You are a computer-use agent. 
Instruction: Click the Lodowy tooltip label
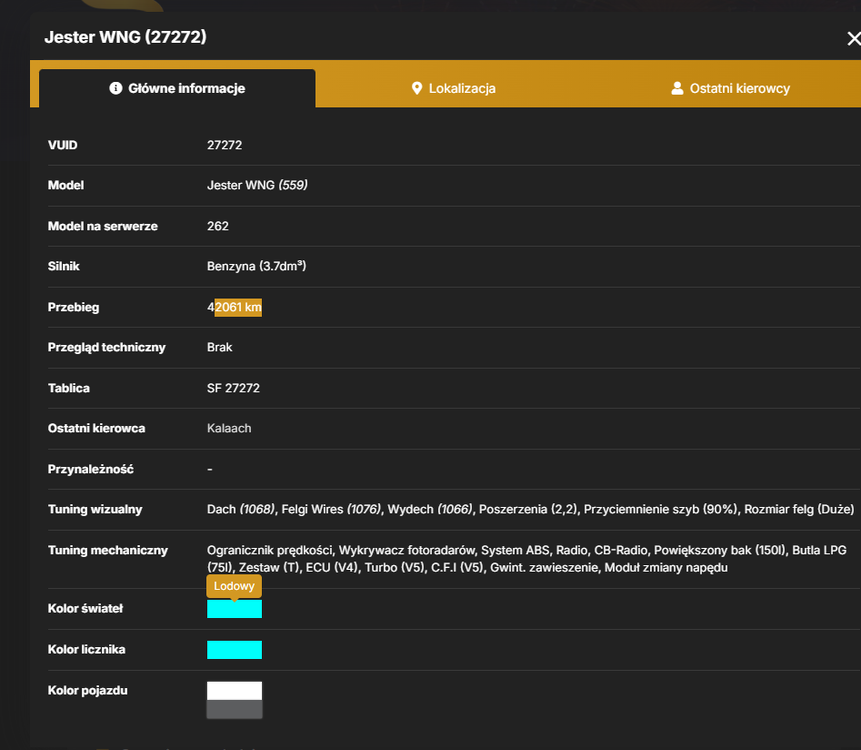pos(234,586)
